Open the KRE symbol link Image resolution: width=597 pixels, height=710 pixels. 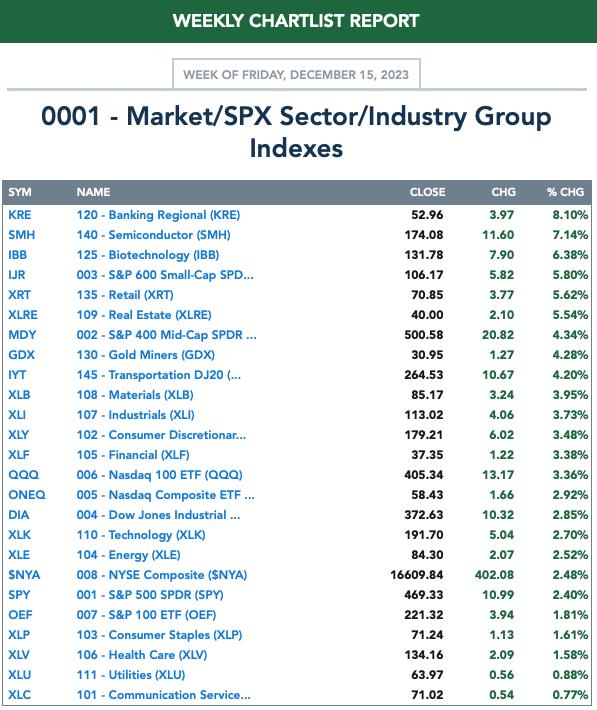point(20,215)
